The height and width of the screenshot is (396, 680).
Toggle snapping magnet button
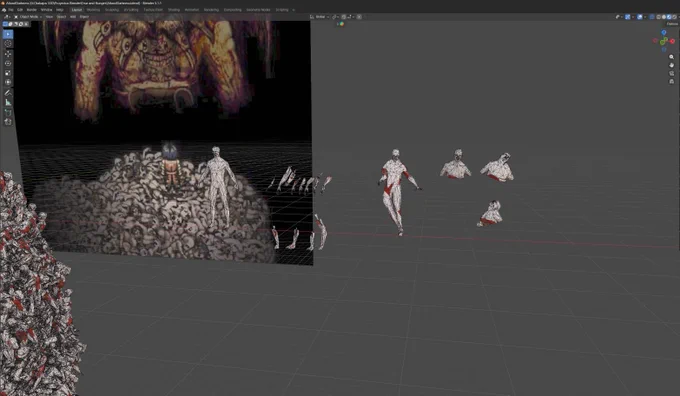coord(343,17)
